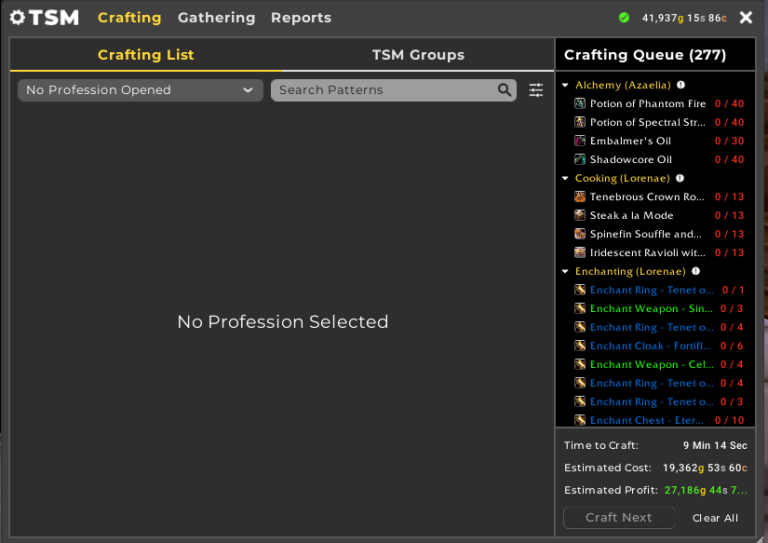This screenshot has height=543, width=768.
Task: Click Time to Craft 9 Min value
Action: [x=715, y=446]
